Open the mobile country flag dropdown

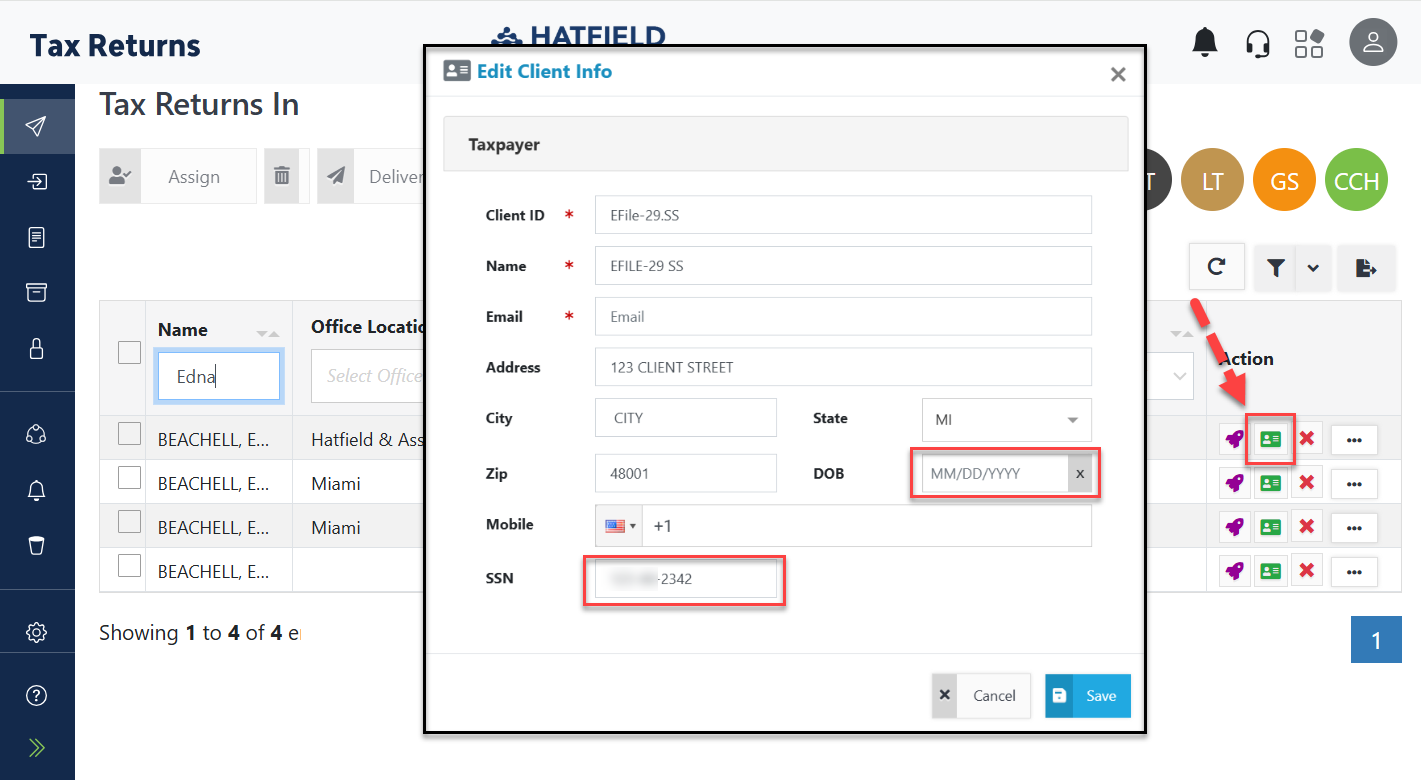click(619, 525)
